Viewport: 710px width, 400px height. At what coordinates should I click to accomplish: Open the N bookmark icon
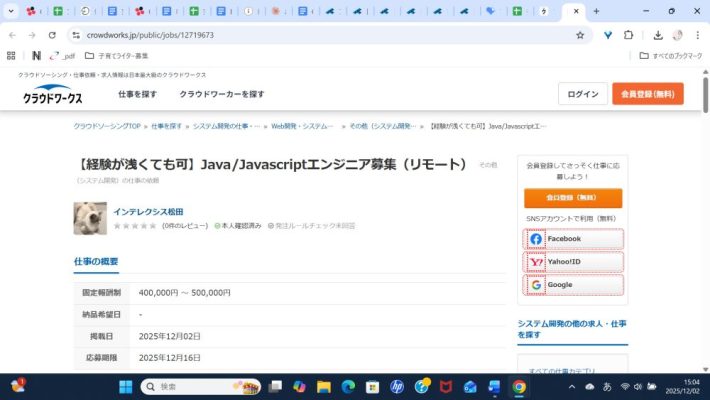coord(36,56)
